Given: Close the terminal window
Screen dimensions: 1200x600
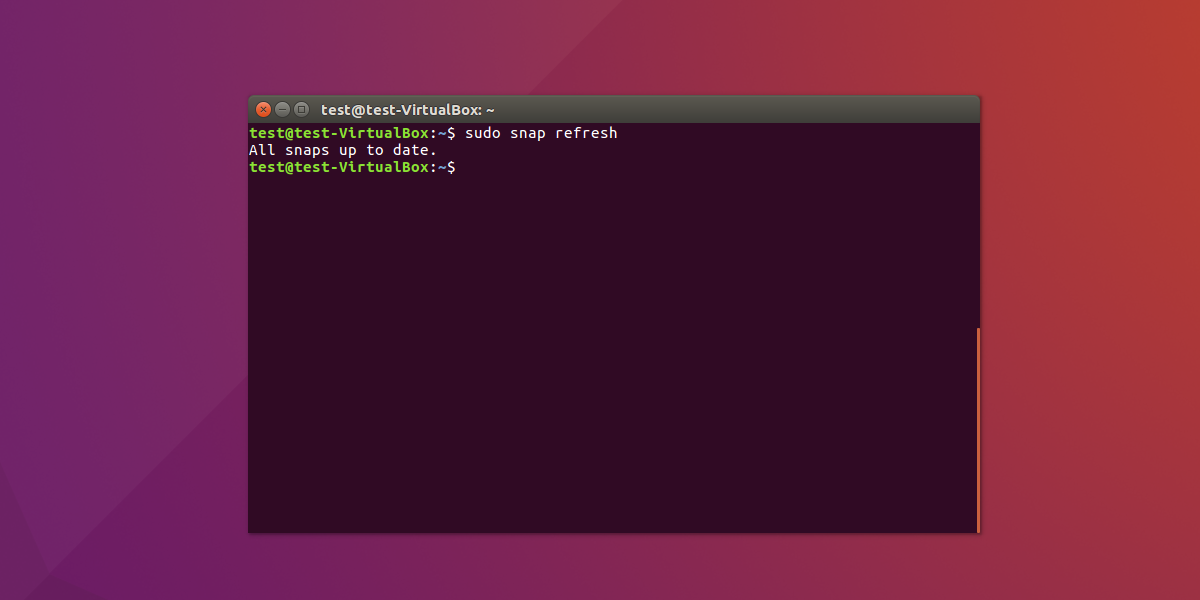Looking at the screenshot, I should 264,109.
